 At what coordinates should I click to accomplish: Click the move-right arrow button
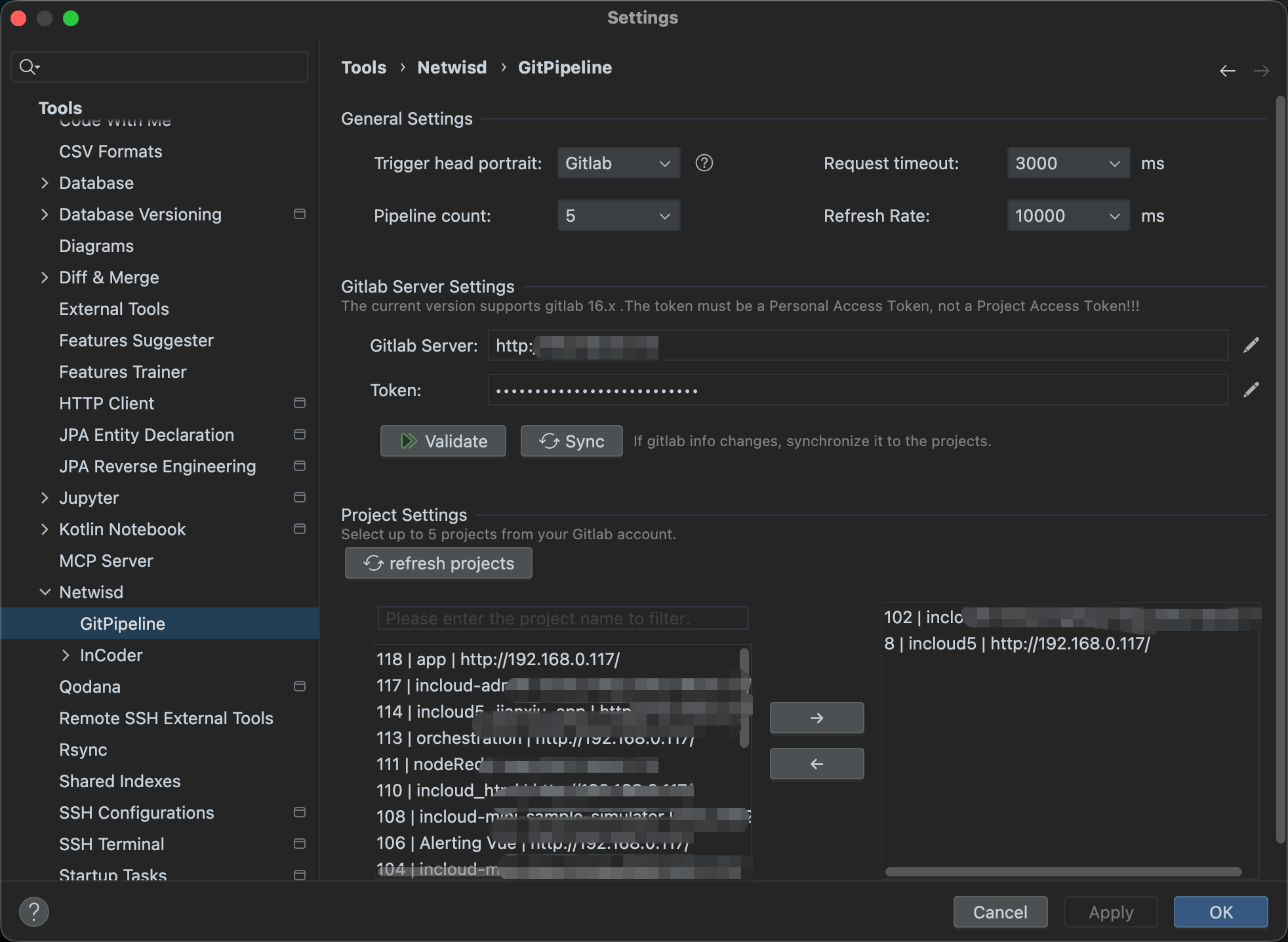(x=816, y=718)
